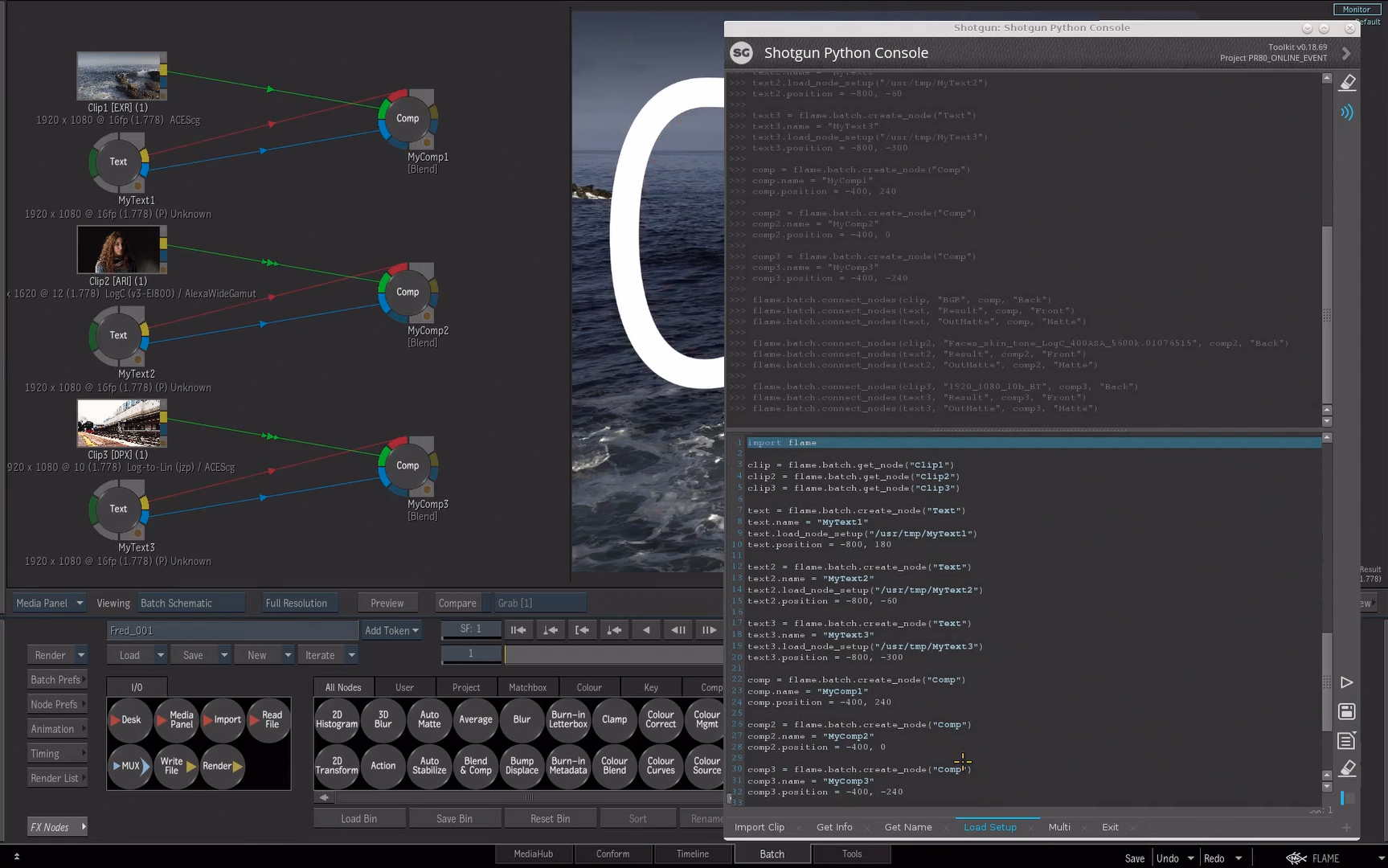The image size is (1388, 868).
Task: Switch to the Matchbox node tab
Action: [x=527, y=687]
